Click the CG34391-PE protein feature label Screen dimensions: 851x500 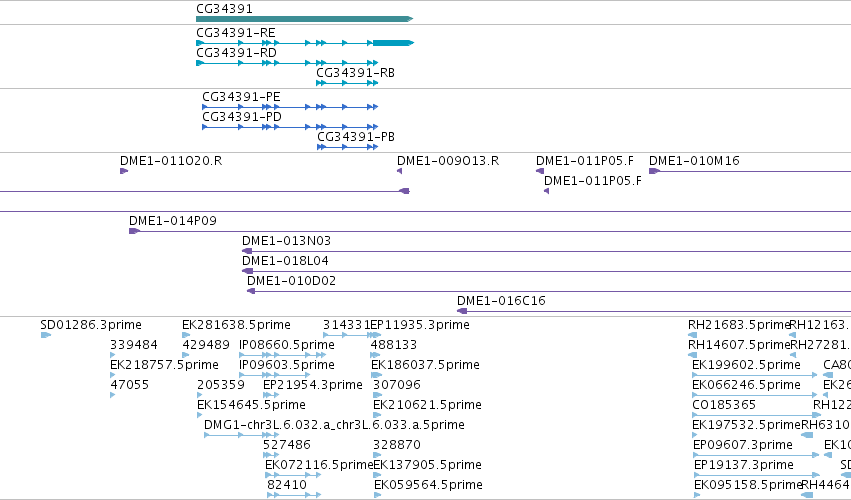(242, 97)
